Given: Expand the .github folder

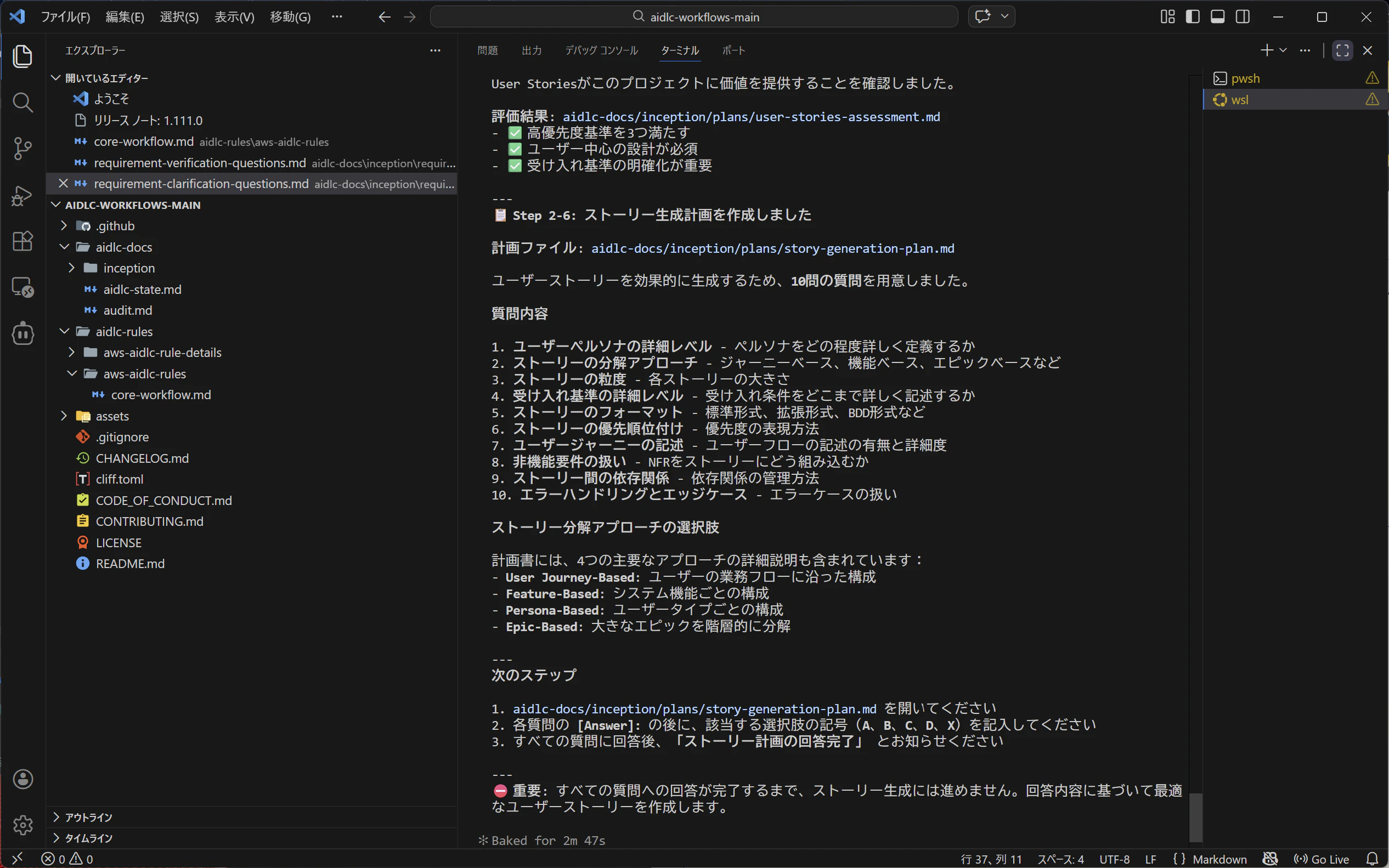Looking at the screenshot, I should pyautogui.click(x=64, y=226).
